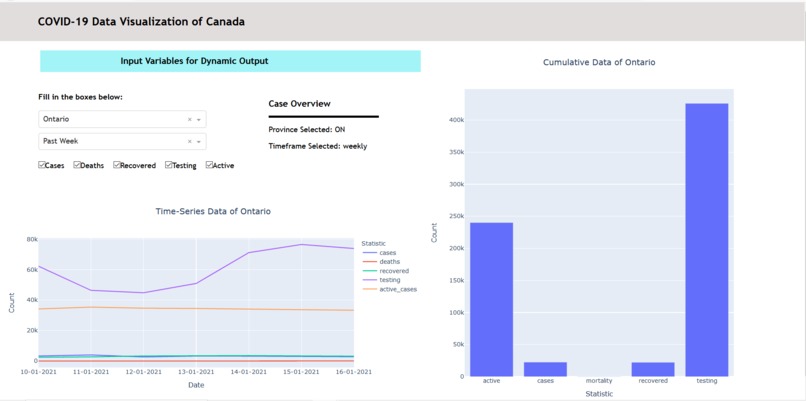
Task: Expand the Past Week timeframe dropdown arrow
Action: tap(199, 141)
